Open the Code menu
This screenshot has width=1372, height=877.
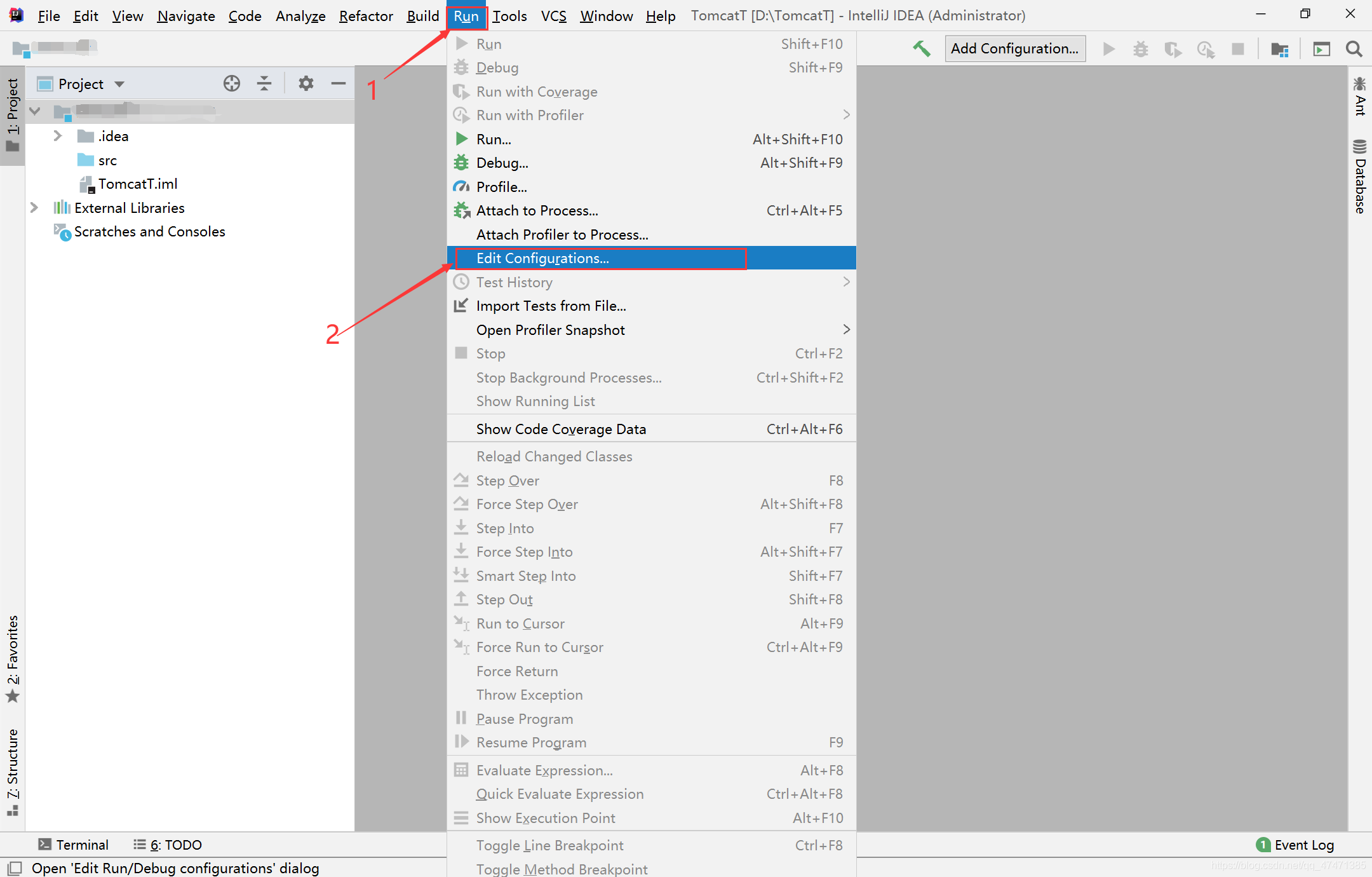click(x=245, y=16)
